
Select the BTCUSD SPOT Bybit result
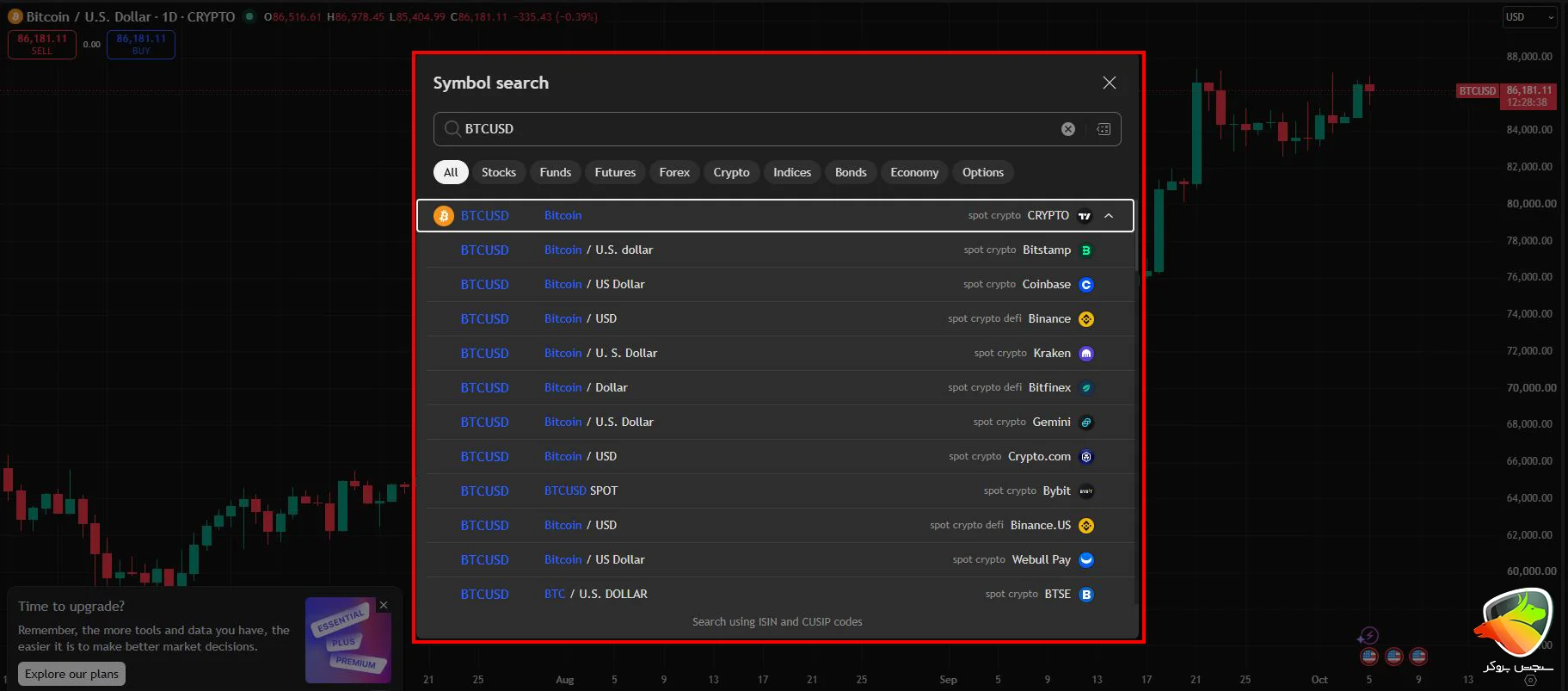coord(776,491)
